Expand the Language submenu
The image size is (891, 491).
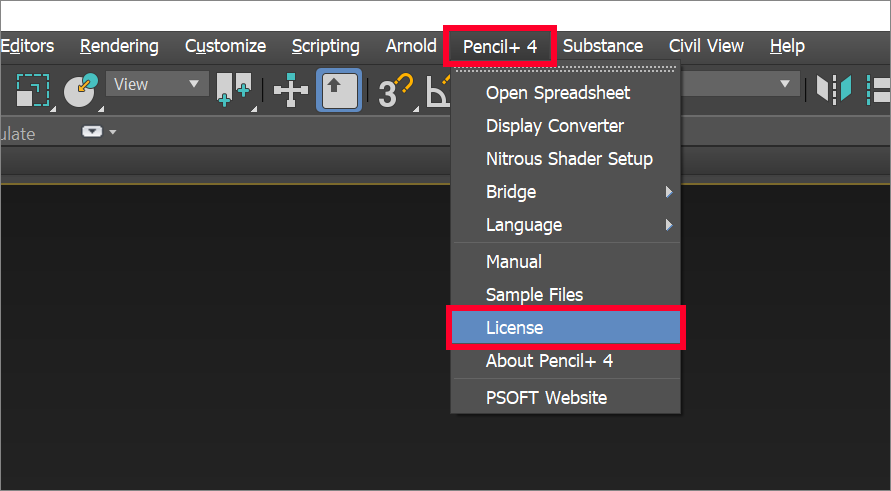[x=566, y=225]
